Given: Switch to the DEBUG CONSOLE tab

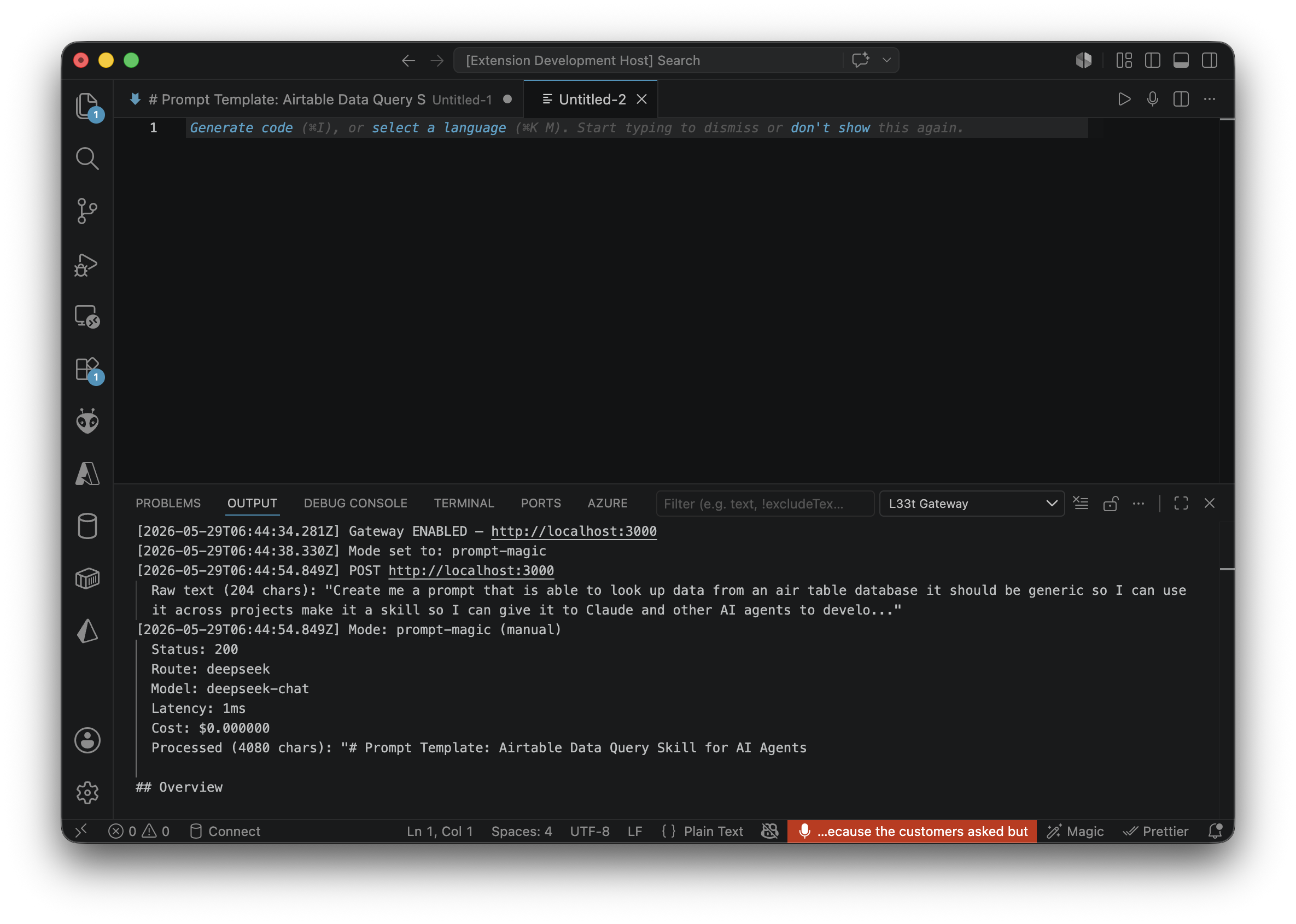Looking at the screenshot, I should (x=355, y=504).
